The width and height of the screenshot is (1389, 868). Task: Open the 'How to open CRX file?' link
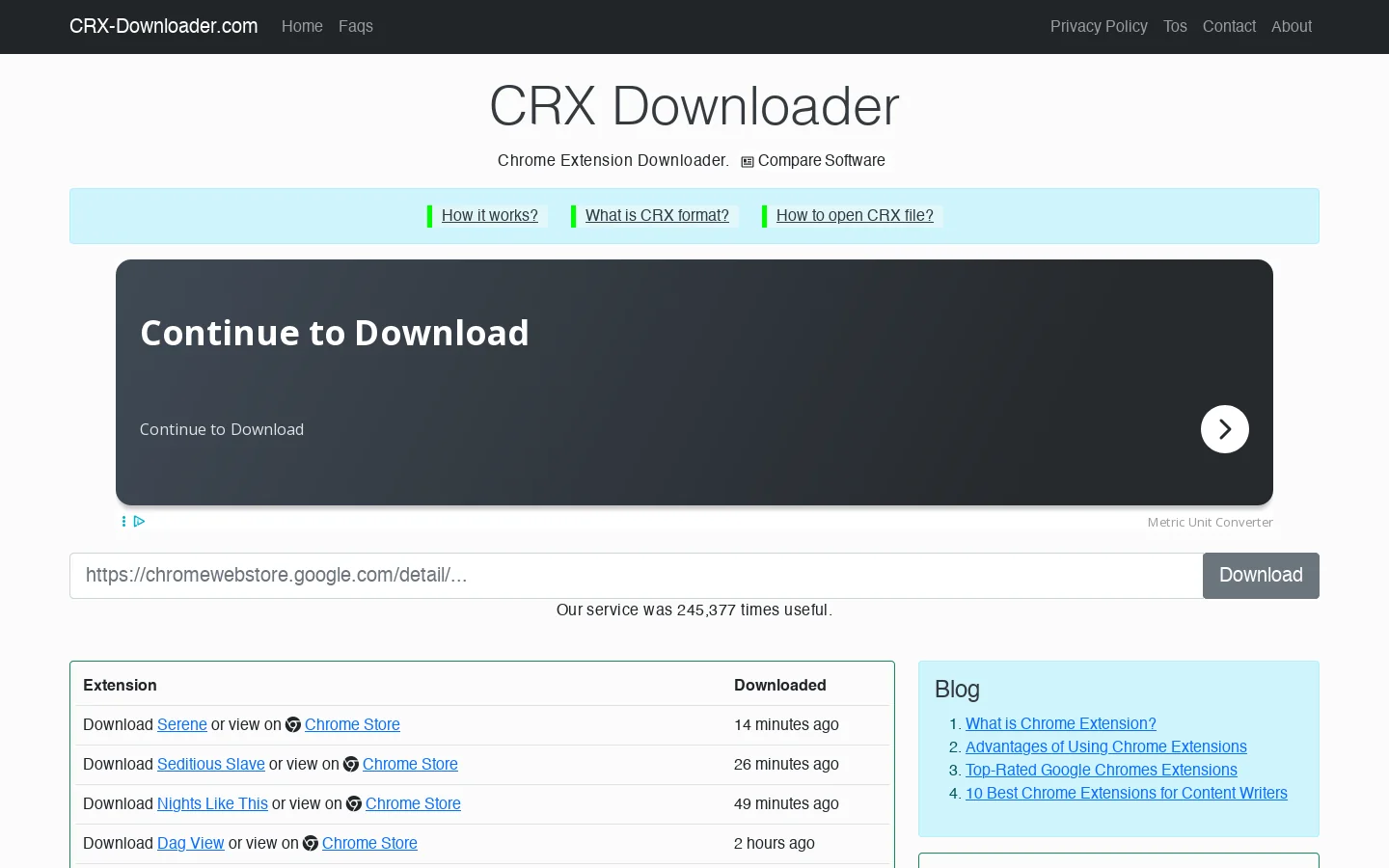pos(855,215)
